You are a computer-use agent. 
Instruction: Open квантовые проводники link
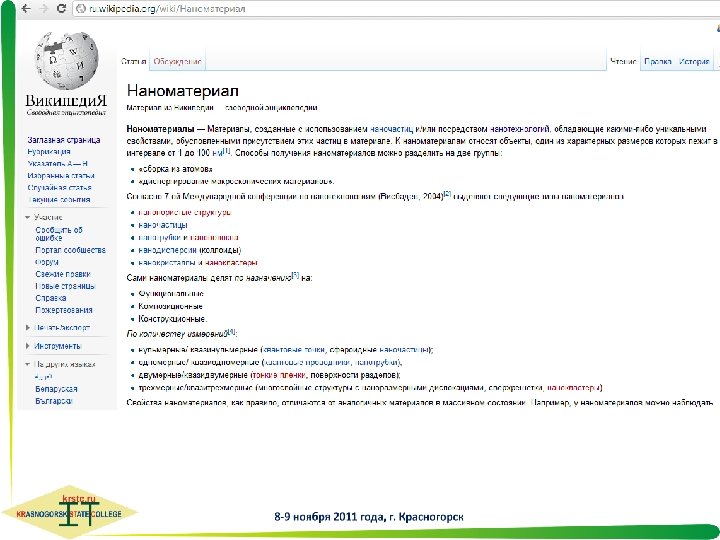tap(308, 362)
